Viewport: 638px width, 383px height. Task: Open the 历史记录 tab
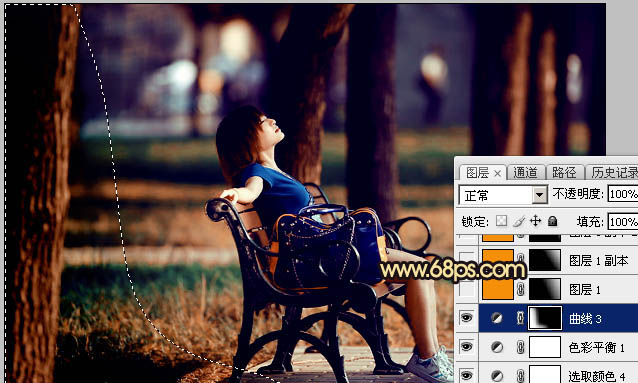(612, 173)
